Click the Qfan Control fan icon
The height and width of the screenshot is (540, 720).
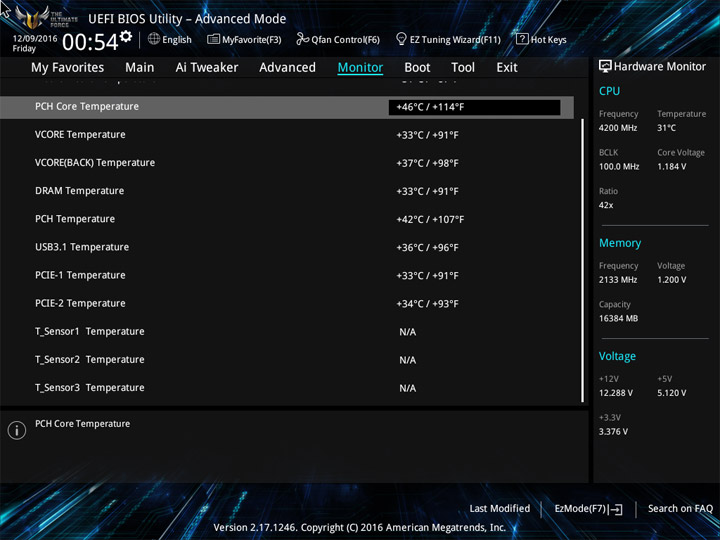pos(302,39)
